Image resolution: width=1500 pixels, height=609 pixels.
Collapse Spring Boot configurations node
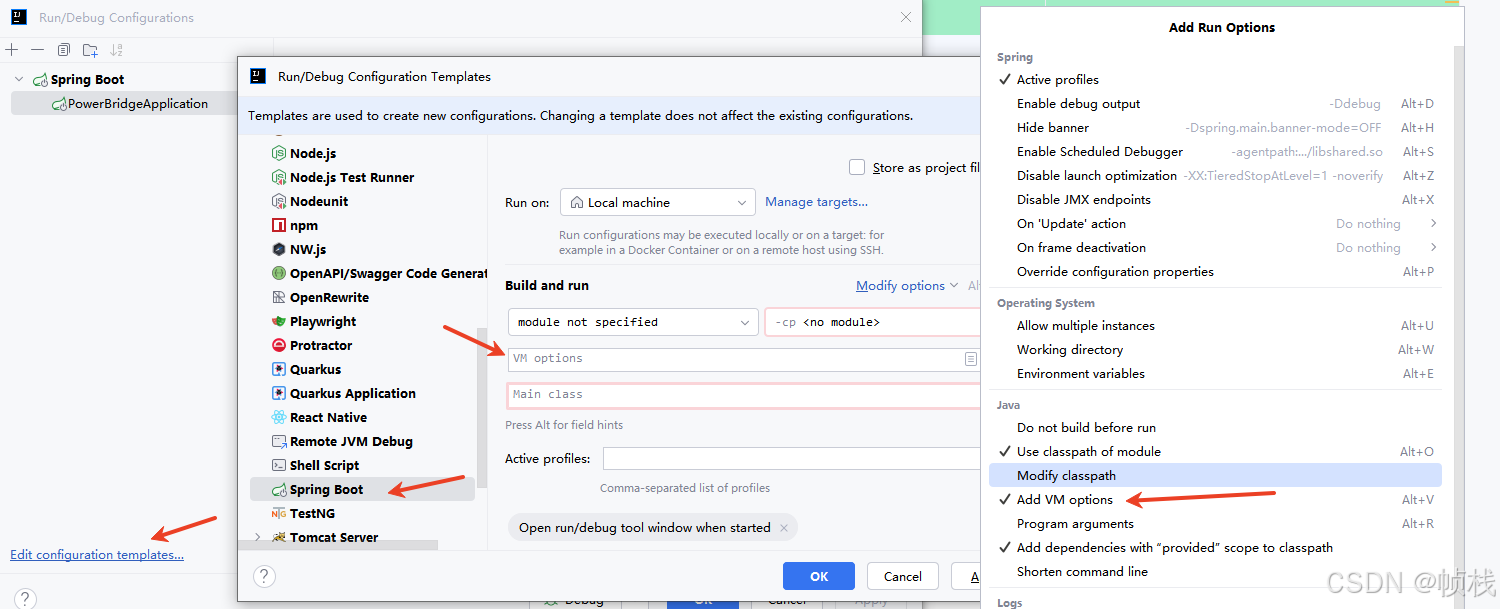(x=18, y=79)
